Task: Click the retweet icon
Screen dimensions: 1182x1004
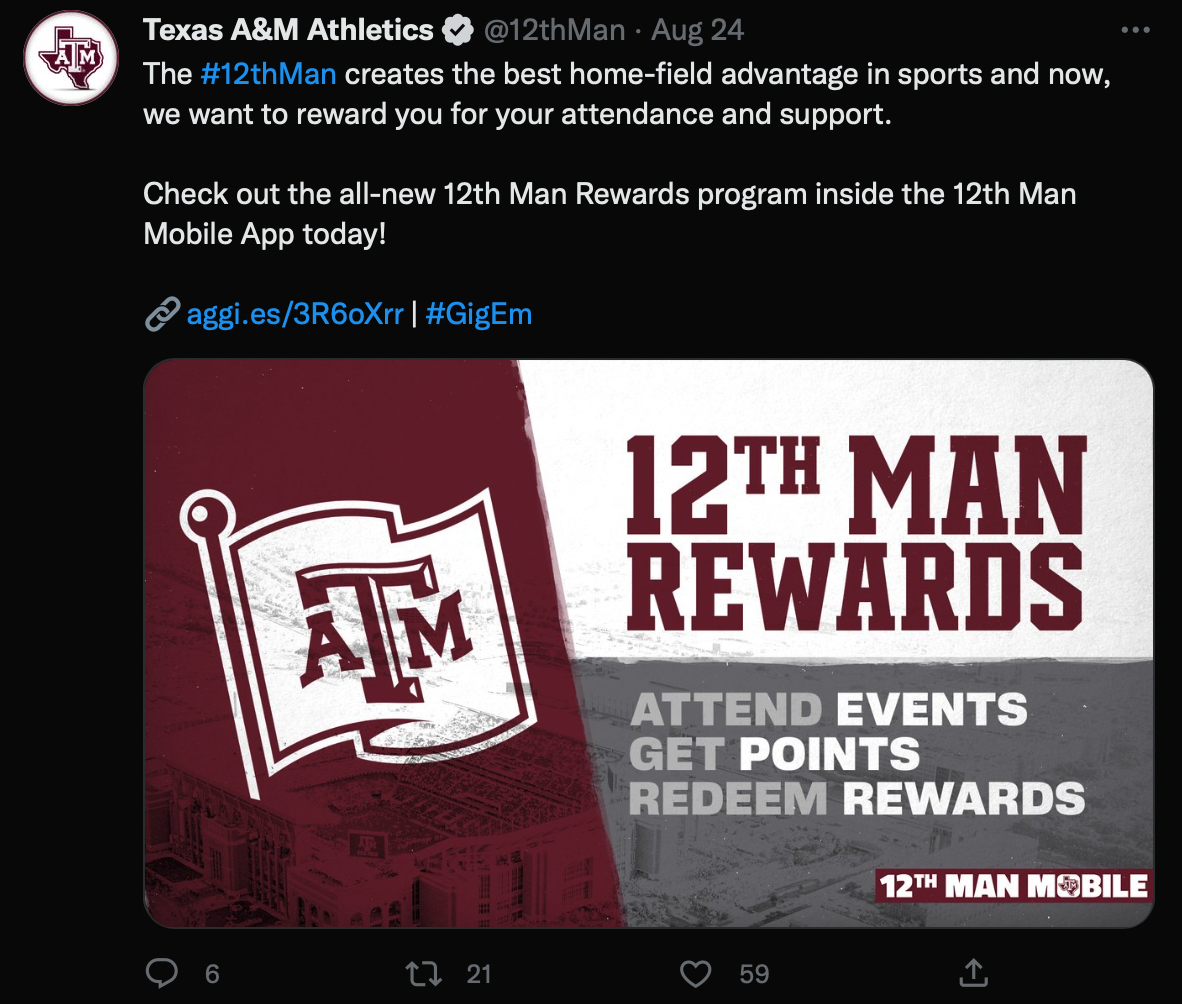Action: (x=424, y=973)
